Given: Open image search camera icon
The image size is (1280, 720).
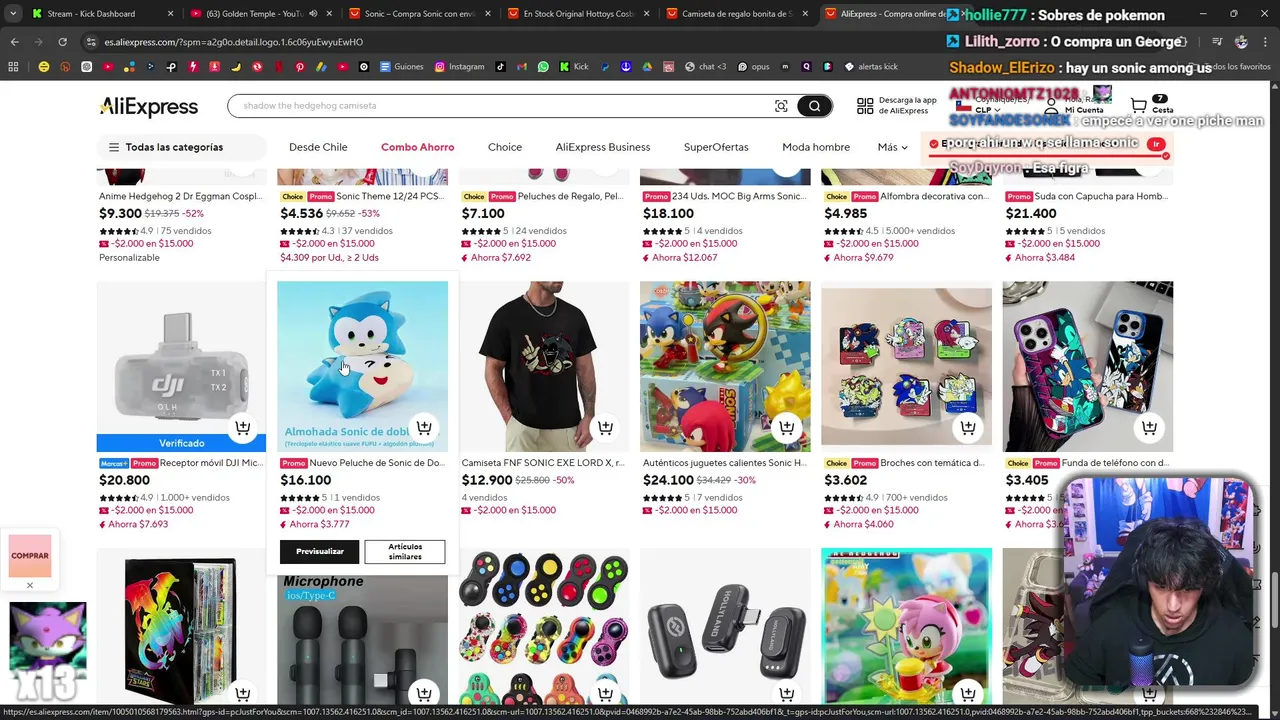Looking at the screenshot, I should pos(781,106).
